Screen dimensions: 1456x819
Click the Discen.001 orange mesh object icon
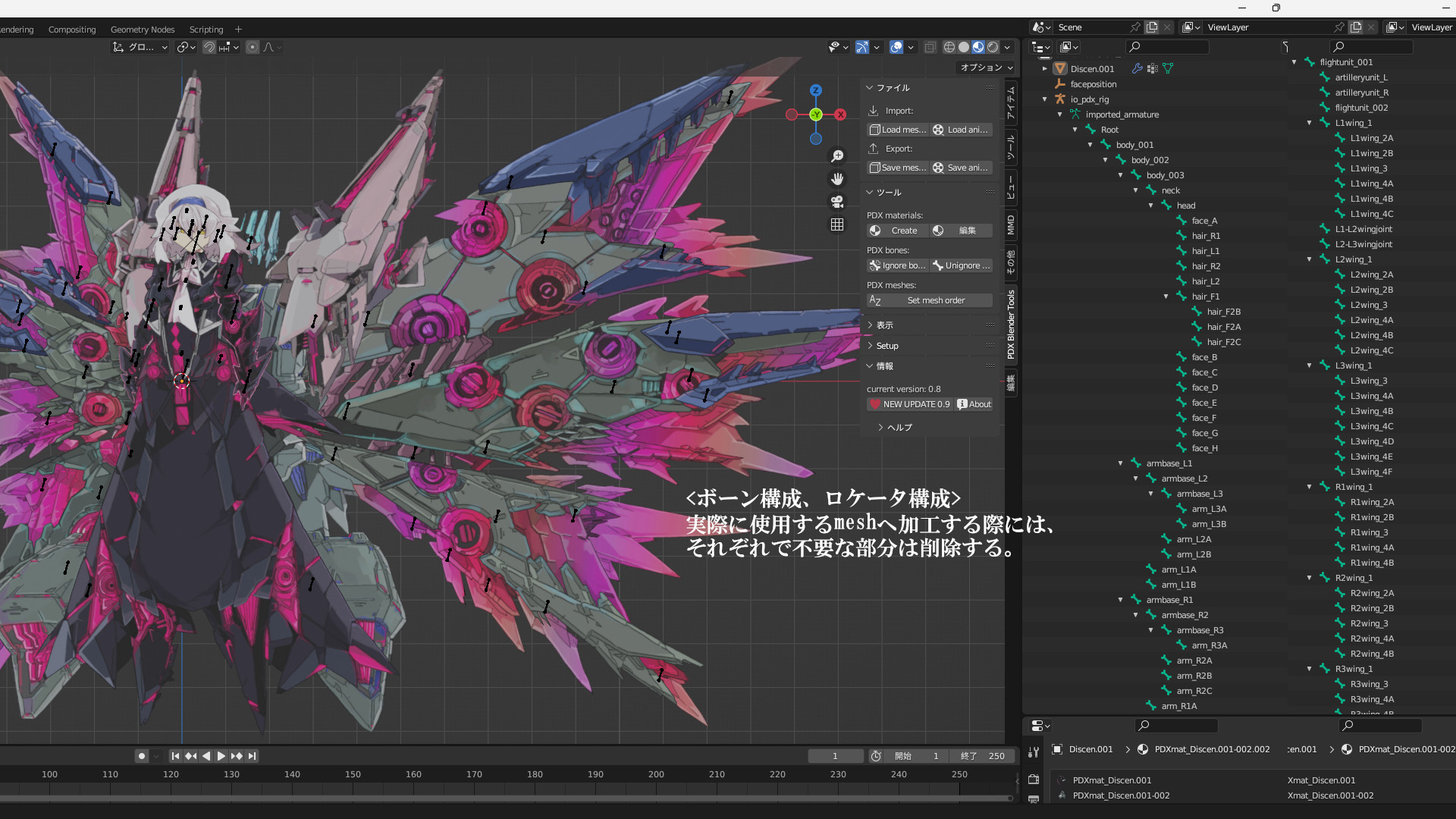pyautogui.click(x=1060, y=68)
